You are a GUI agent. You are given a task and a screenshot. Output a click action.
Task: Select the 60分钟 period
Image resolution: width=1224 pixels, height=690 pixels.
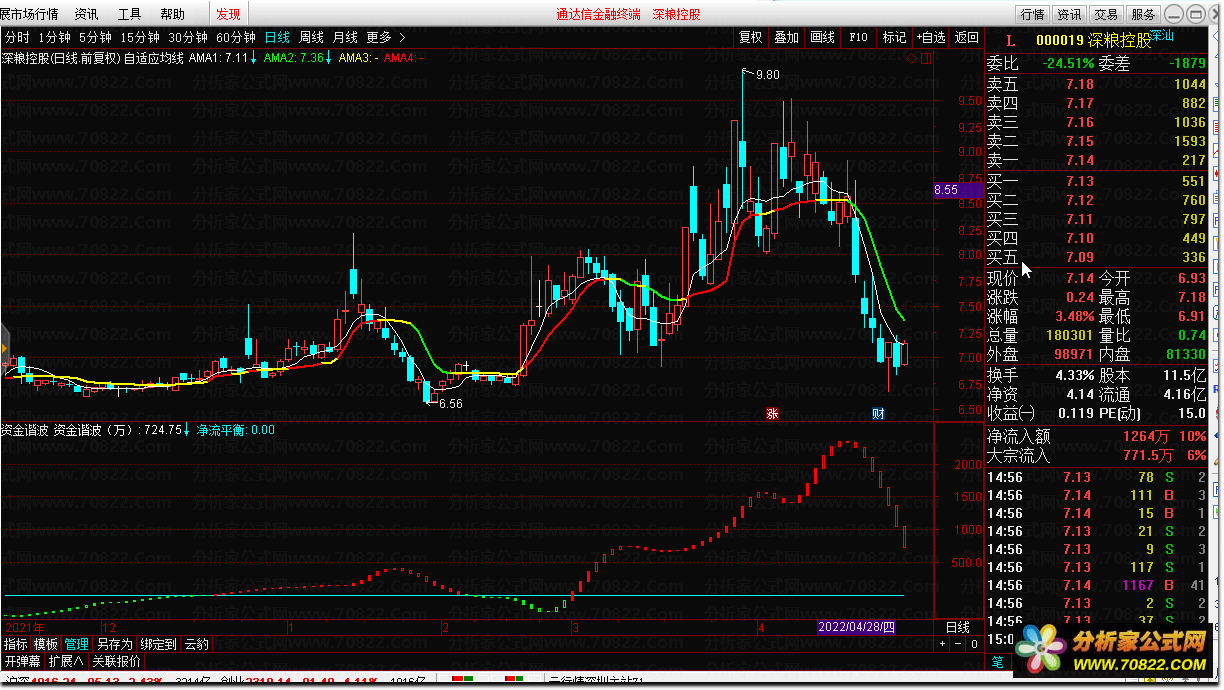click(236, 37)
